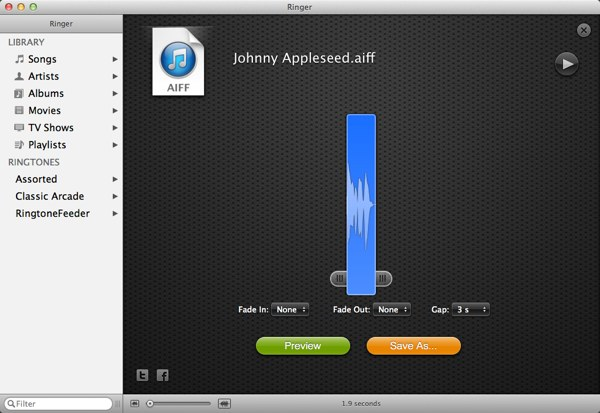Screen dimensions: 600x413
Task: Click the magnifier icon in Filter
Action: [11, 404]
